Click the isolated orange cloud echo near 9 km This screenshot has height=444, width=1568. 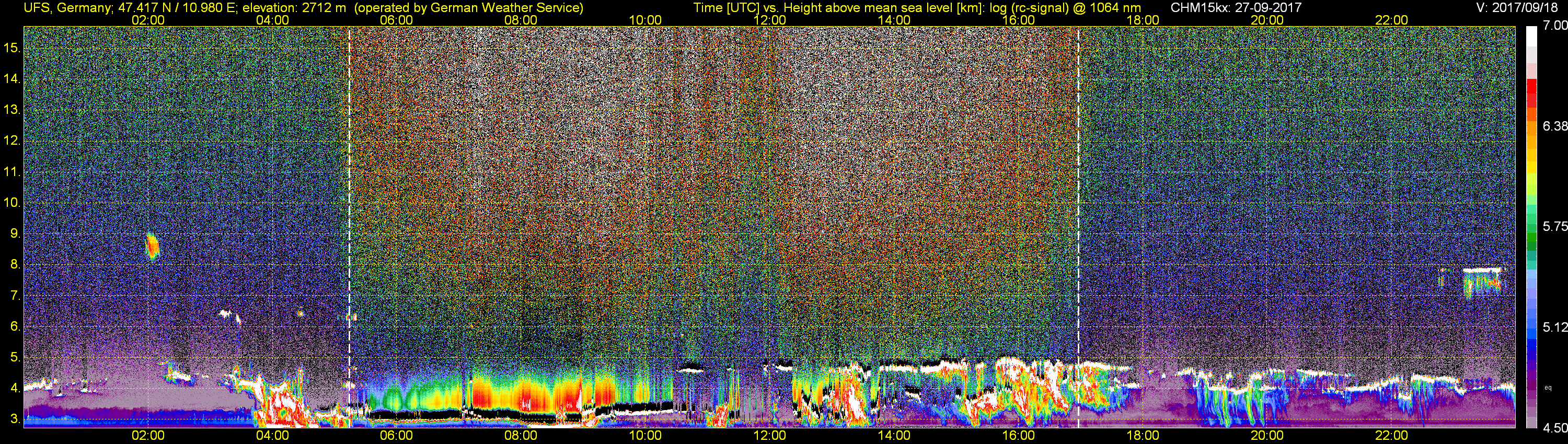(152, 247)
